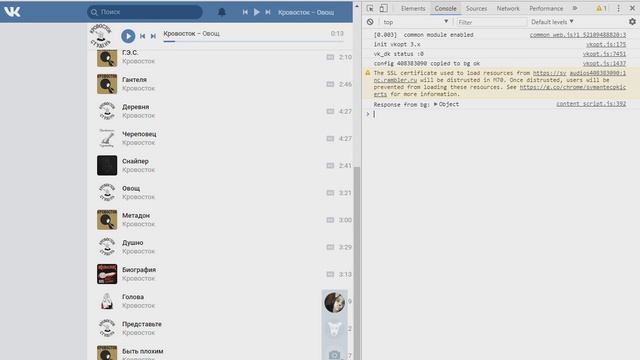
Task: Skip to previous track in top bar
Action: 245,12
